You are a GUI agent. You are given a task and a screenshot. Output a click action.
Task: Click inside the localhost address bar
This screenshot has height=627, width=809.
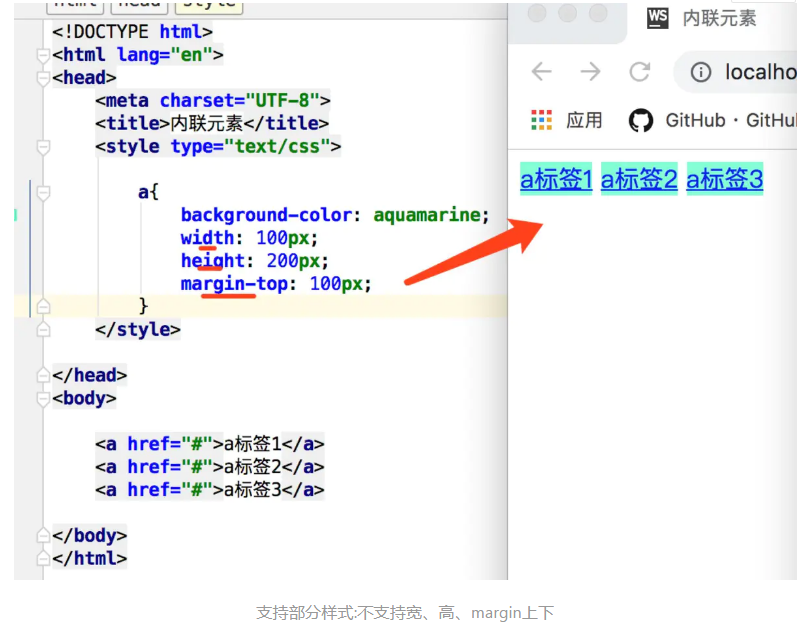[762, 71]
